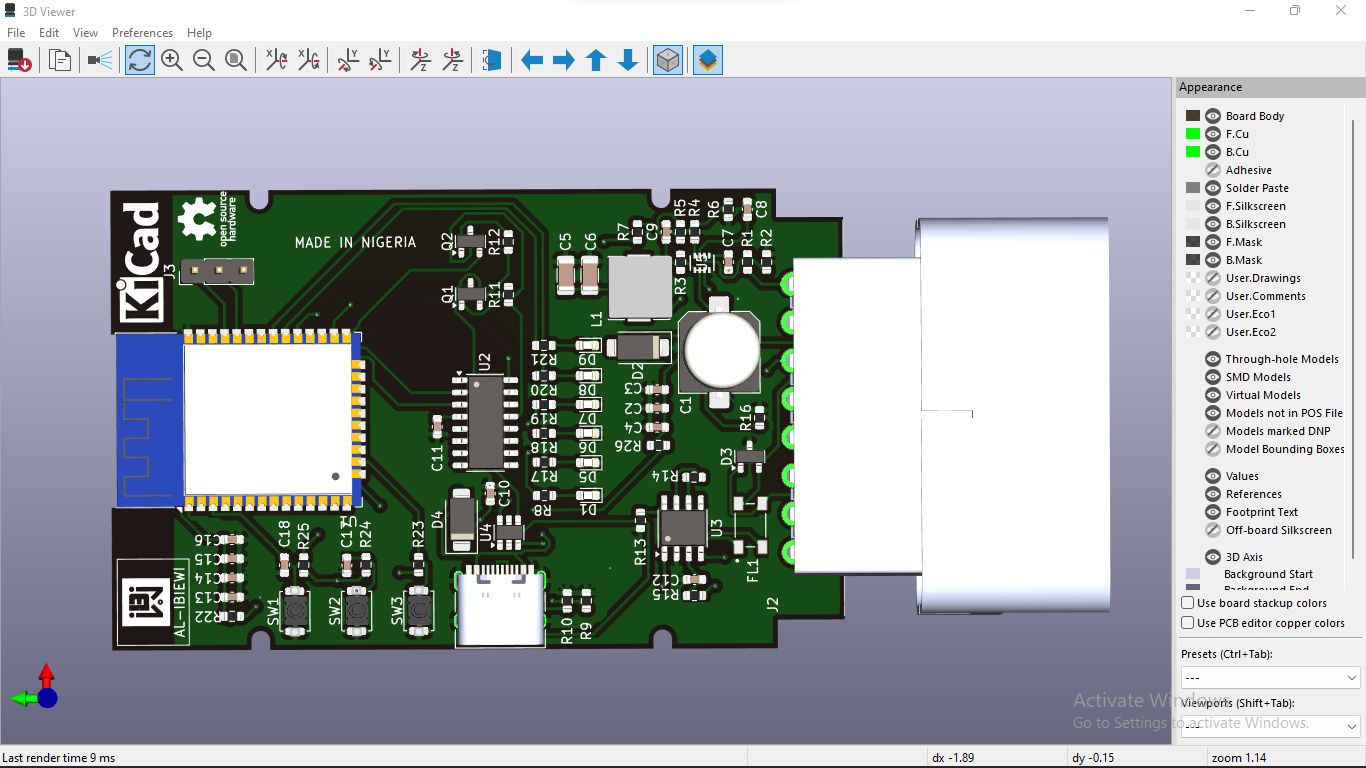
Task: Flip the board view
Action: [x=491, y=60]
